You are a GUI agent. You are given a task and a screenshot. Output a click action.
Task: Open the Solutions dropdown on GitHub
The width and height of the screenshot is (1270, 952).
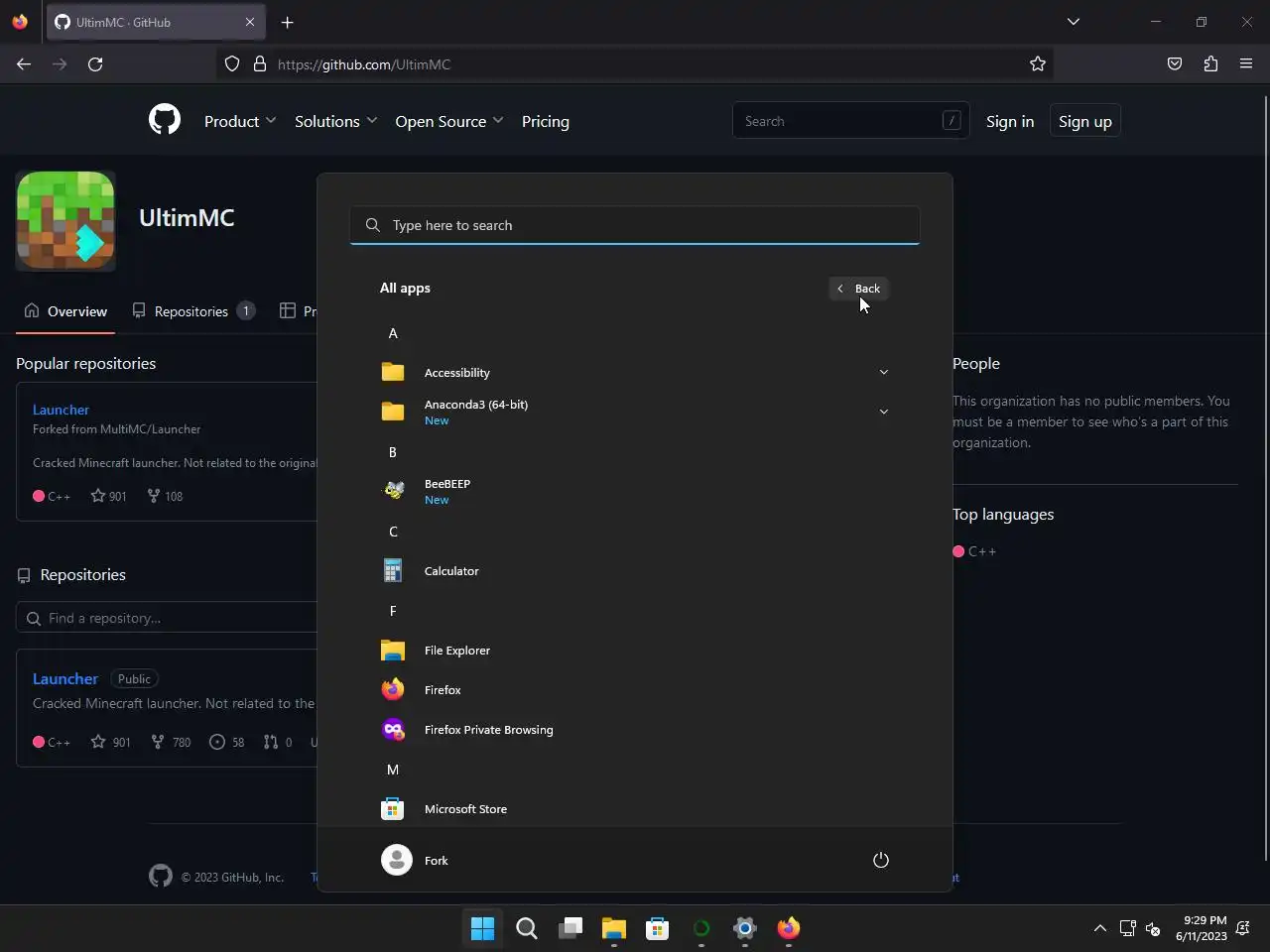[335, 121]
